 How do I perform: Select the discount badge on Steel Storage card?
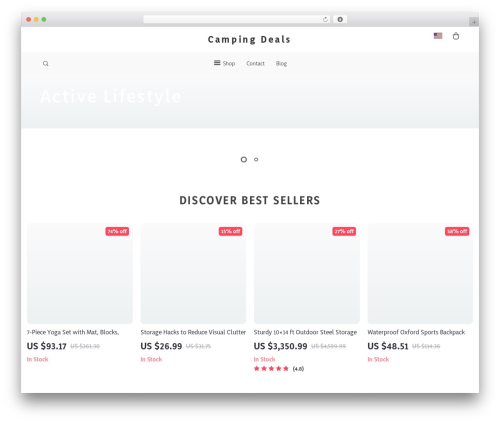[x=344, y=231]
